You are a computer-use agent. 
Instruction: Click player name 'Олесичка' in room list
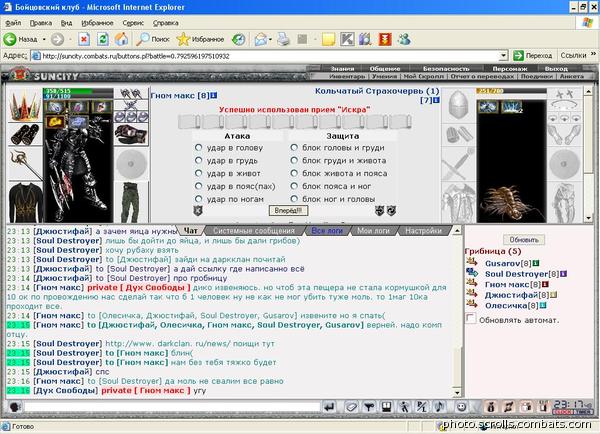(x=506, y=306)
